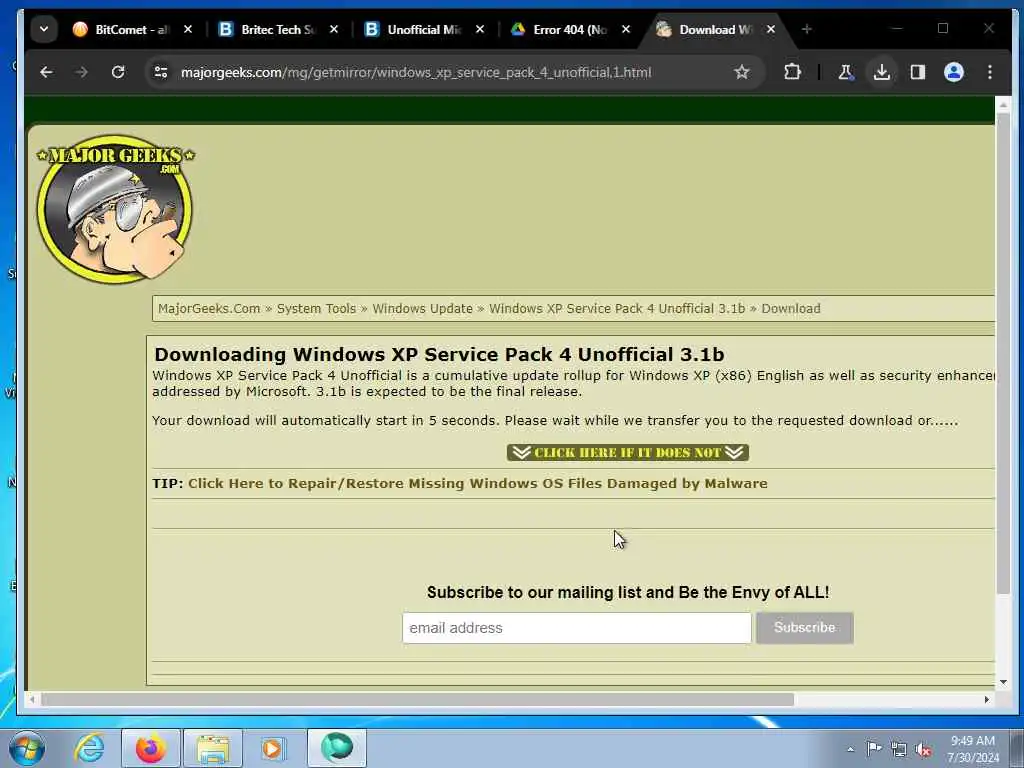
Task: Launch Internet Explorer from taskbar
Action: [x=89, y=748]
